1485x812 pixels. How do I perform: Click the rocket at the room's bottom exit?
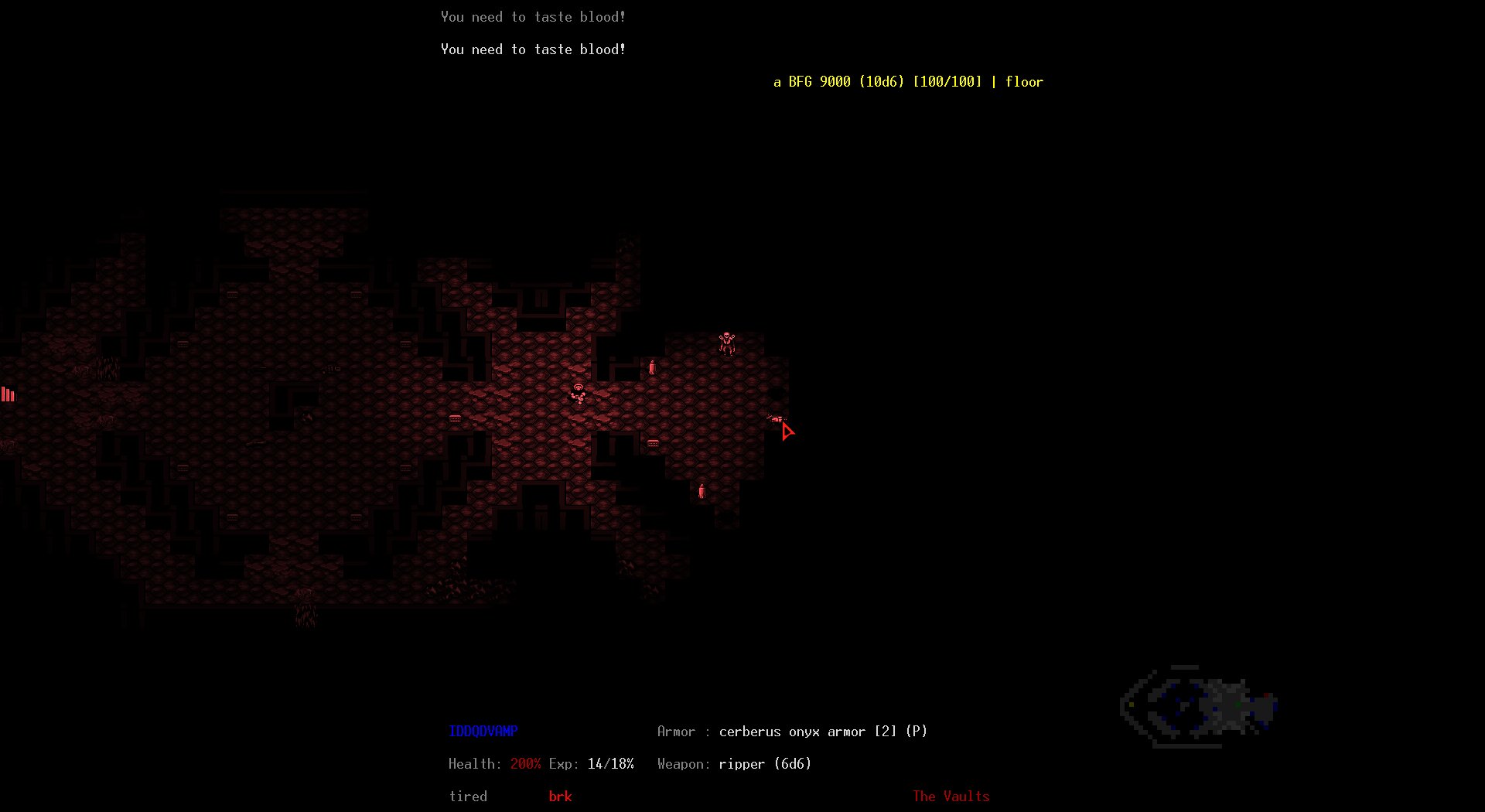tap(702, 491)
